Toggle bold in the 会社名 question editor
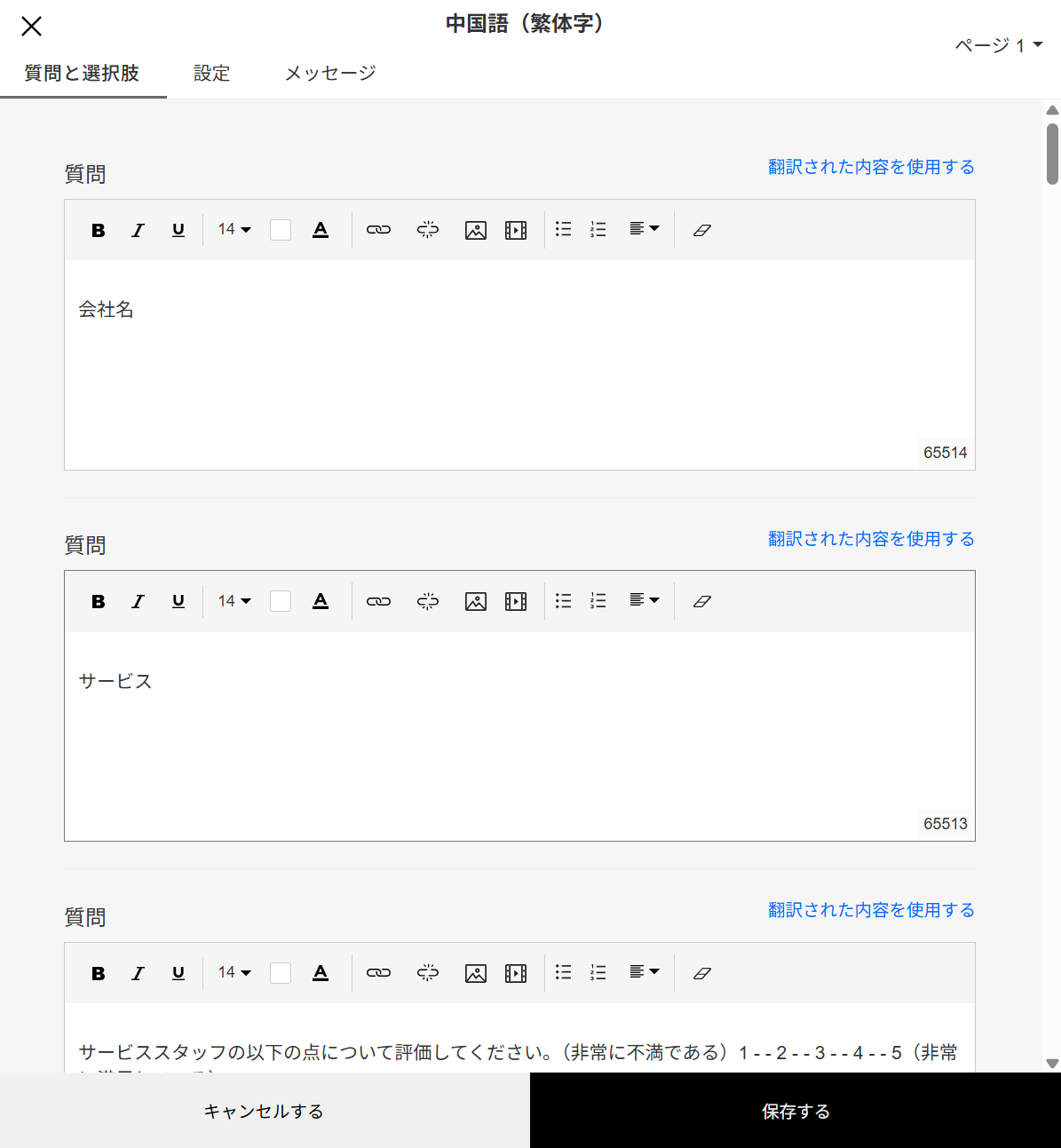This screenshot has width=1061, height=1148. pos(99,230)
